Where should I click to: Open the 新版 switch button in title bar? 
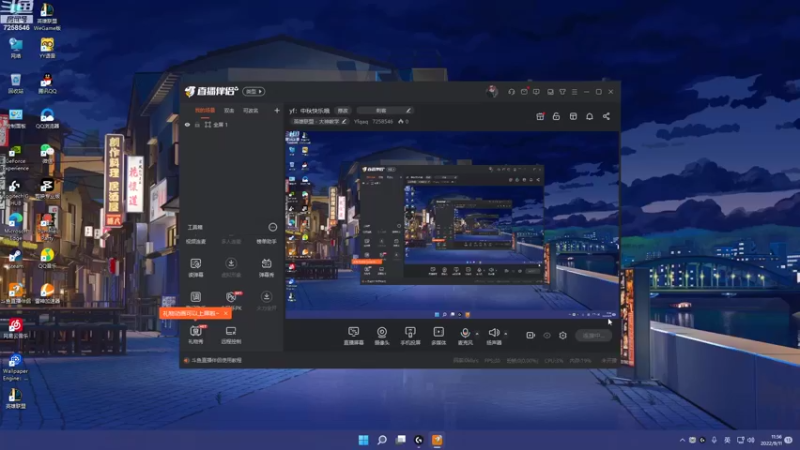point(254,91)
